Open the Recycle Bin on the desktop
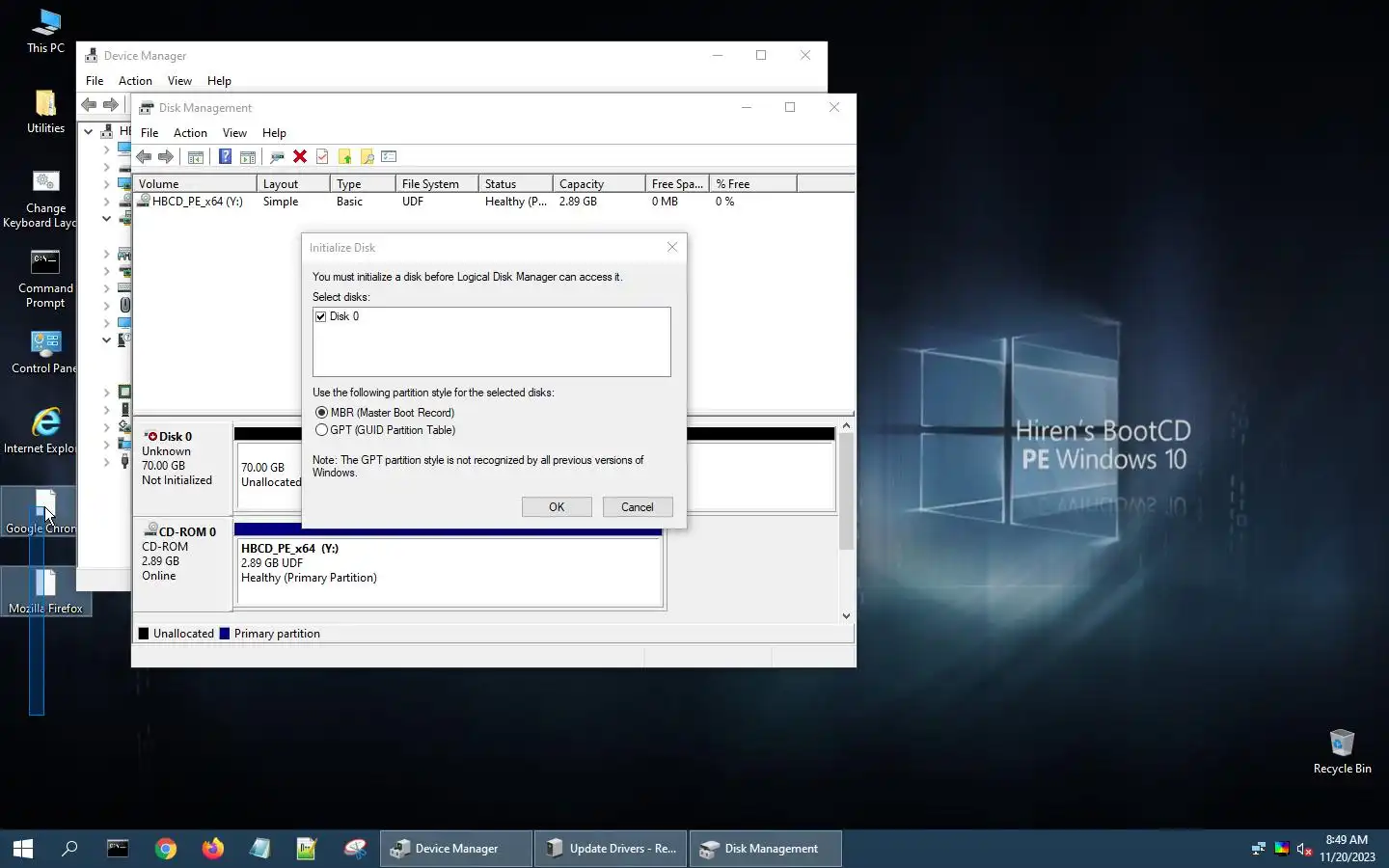This screenshot has height=868, width=1389. coord(1342,752)
